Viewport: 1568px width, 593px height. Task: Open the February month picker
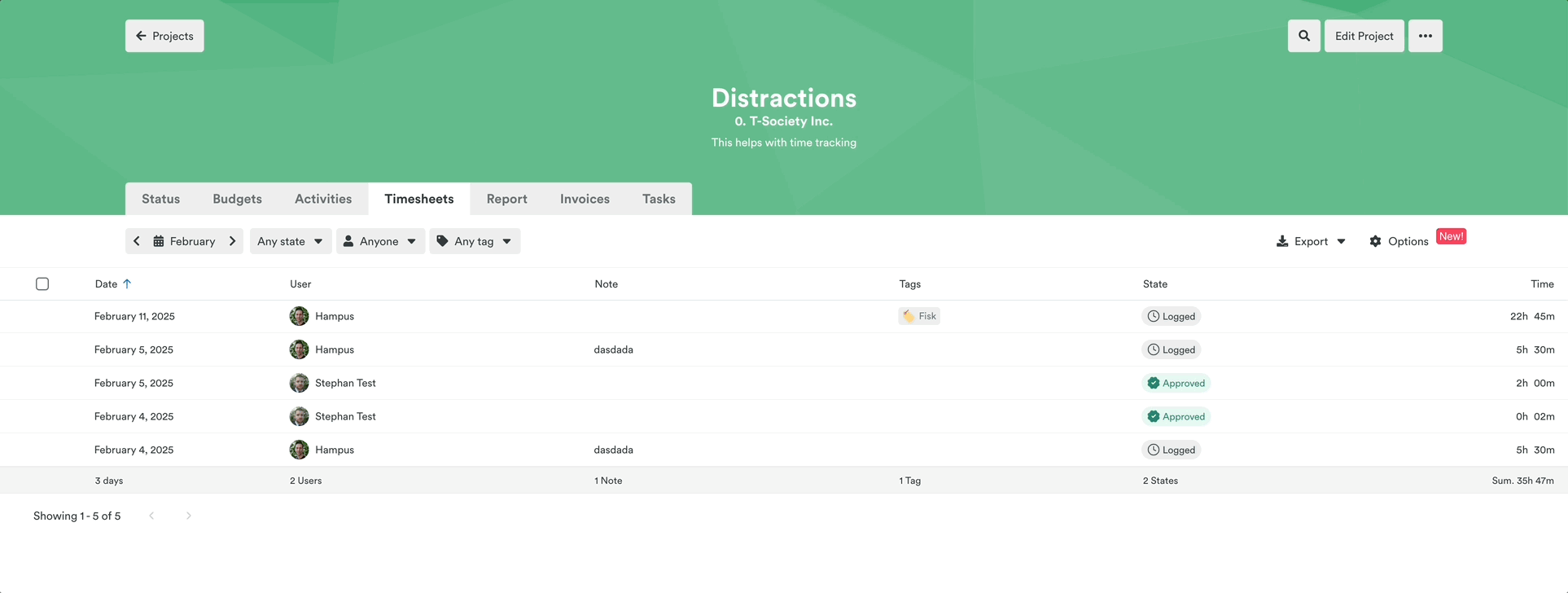(x=185, y=241)
